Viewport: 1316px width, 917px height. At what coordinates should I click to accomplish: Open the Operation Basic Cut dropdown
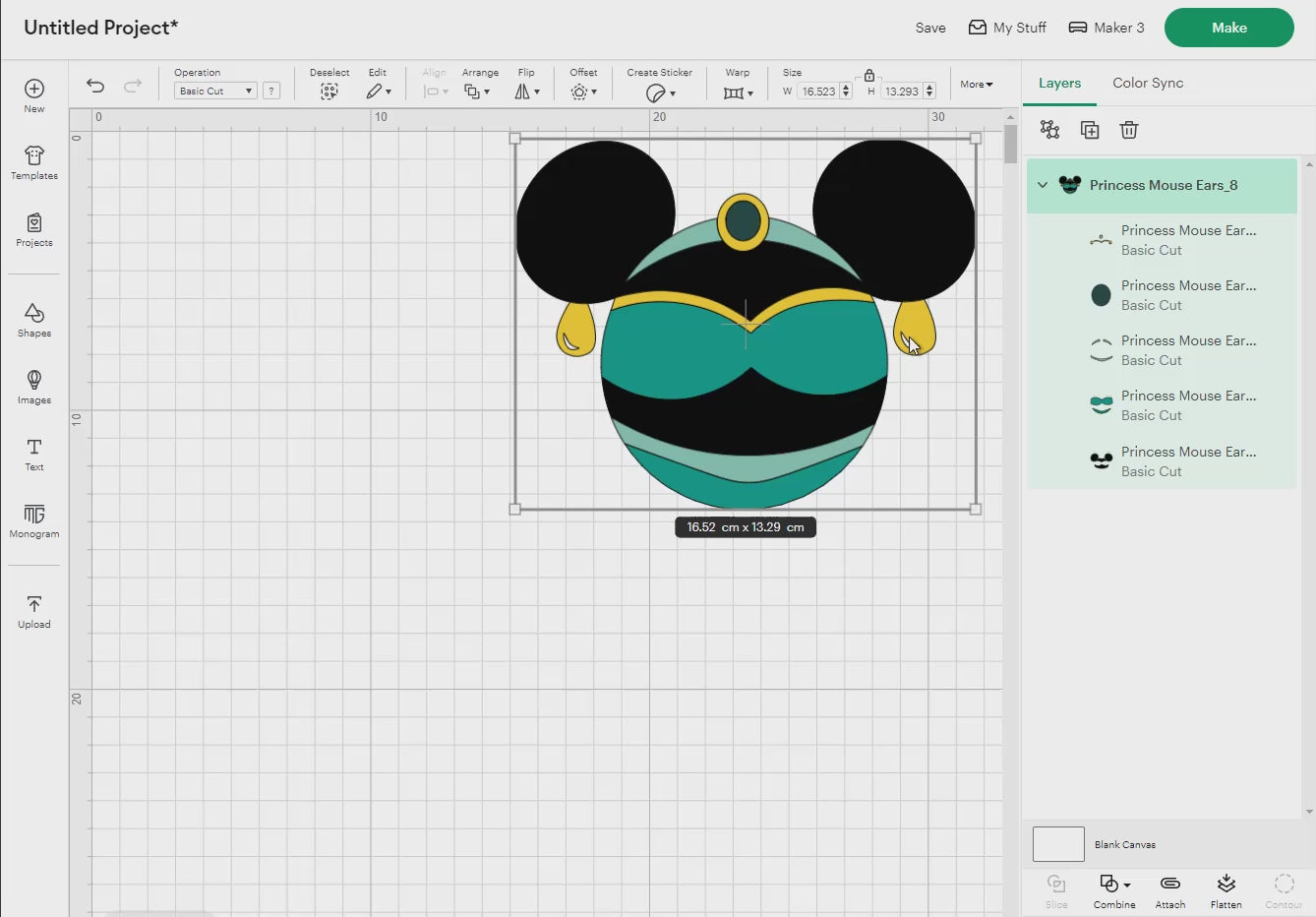pyautogui.click(x=215, y=91)
